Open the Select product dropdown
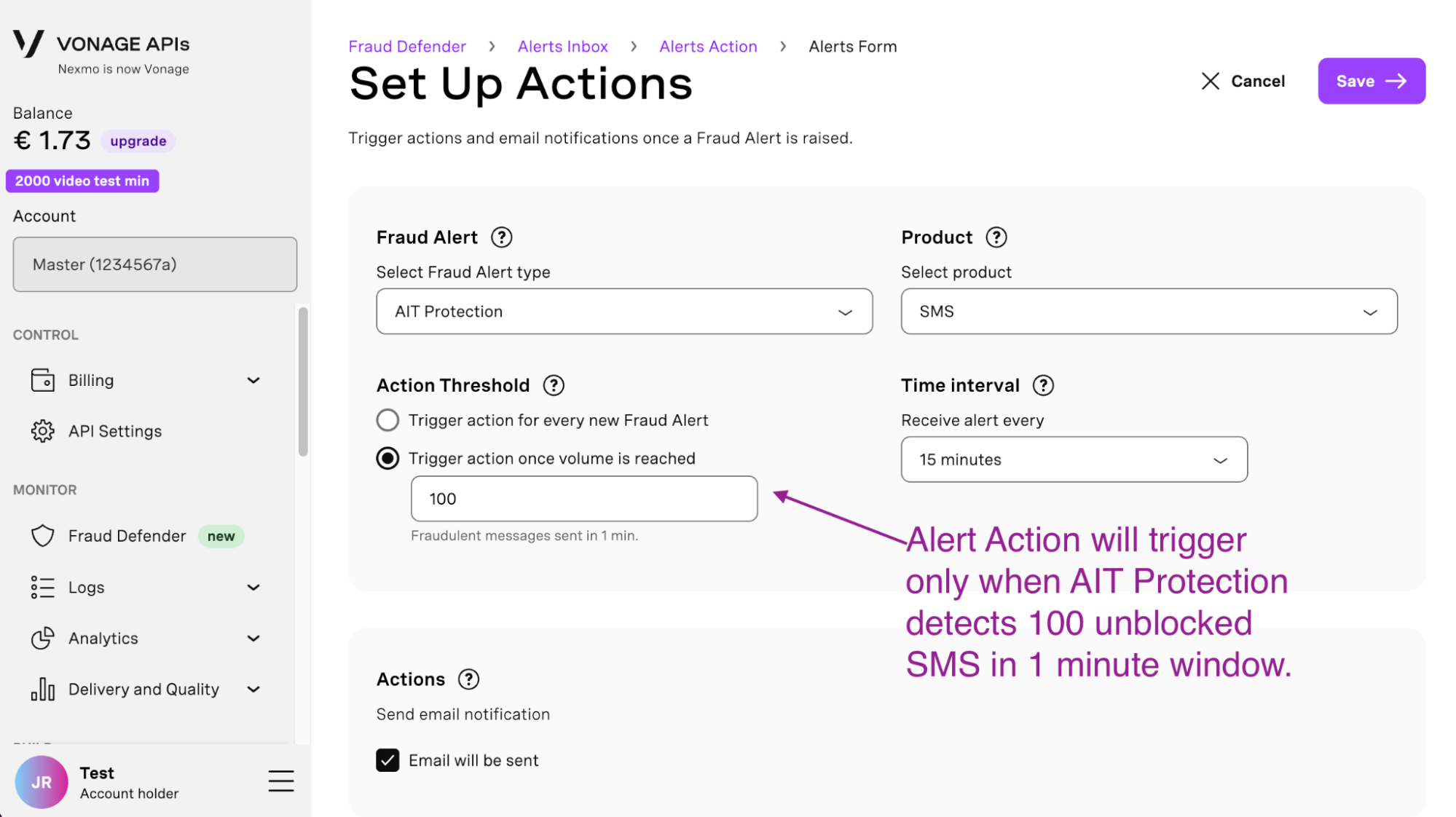This screenshot has height=817, width=1456. coord(1149,311)
